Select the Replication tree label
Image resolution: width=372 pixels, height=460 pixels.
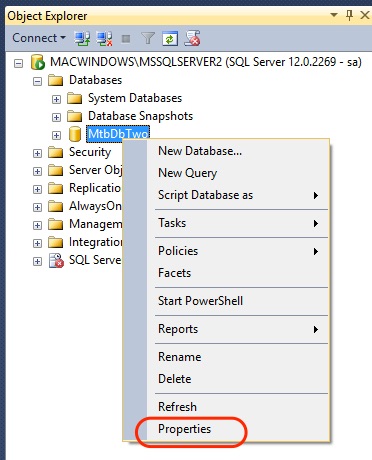tap(95, 188)
